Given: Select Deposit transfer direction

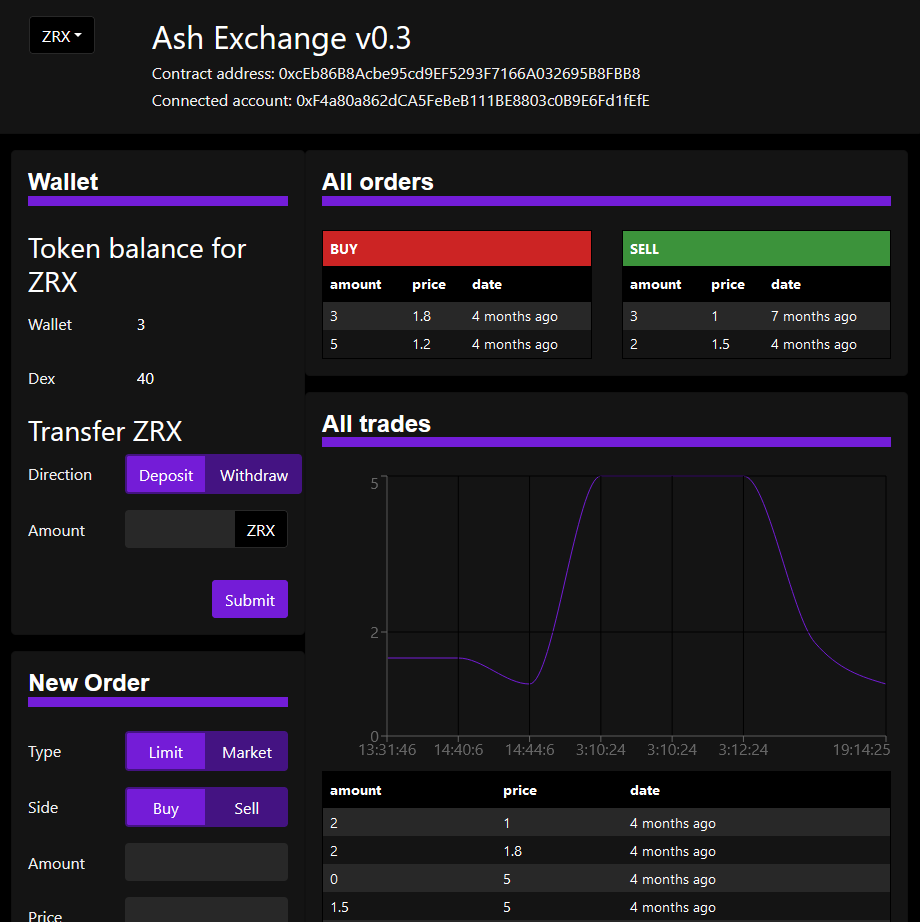Looking at the screenshot, I should coord(166,475).
